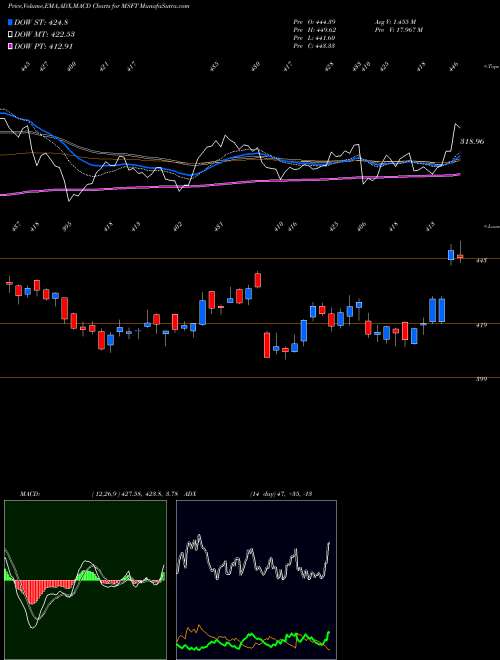Click the latest small red candlestick at 443 level
Image resolution: width=500 pixels, height=660 pixels.
460,256
